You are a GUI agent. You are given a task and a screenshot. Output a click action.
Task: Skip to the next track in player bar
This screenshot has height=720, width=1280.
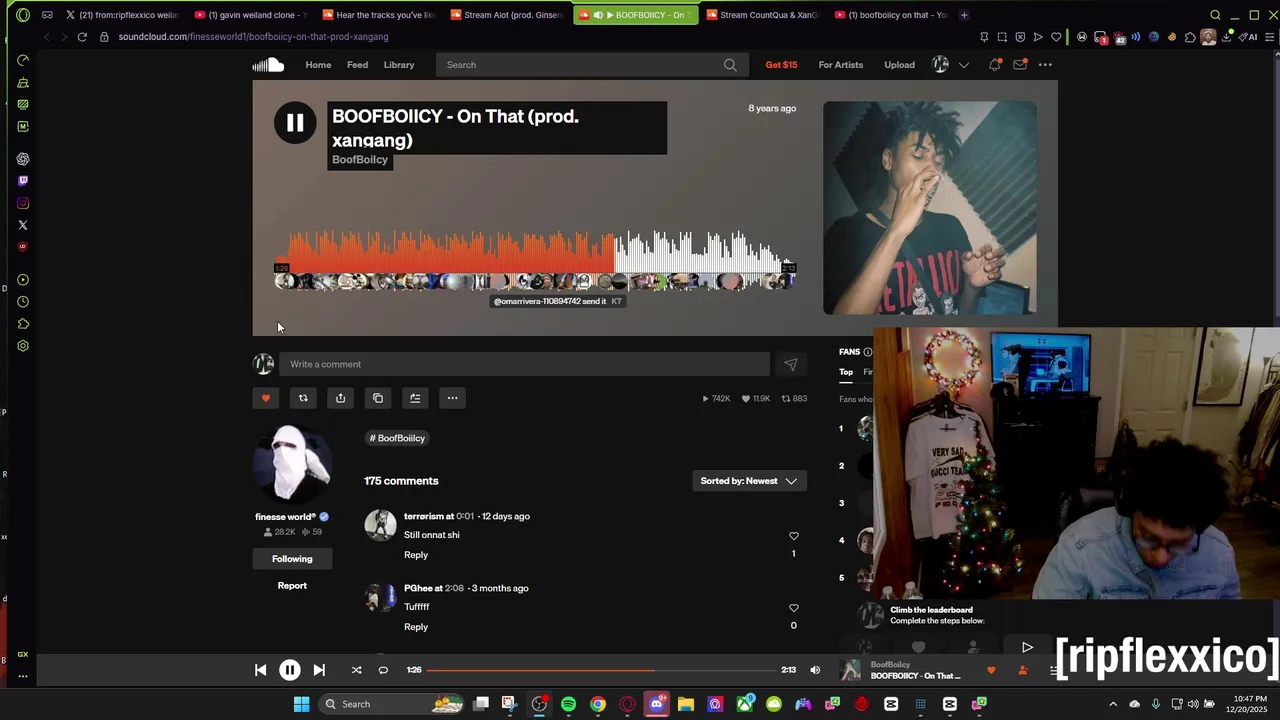point(319,670)
